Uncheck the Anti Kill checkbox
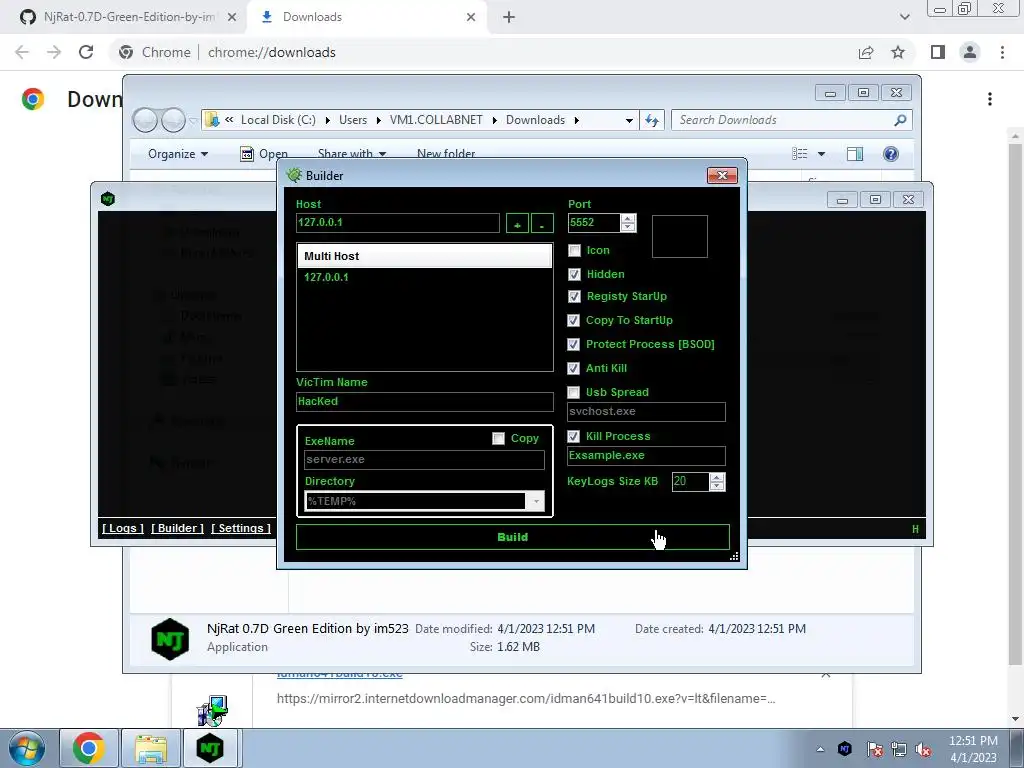 click(x=574, y=368)
